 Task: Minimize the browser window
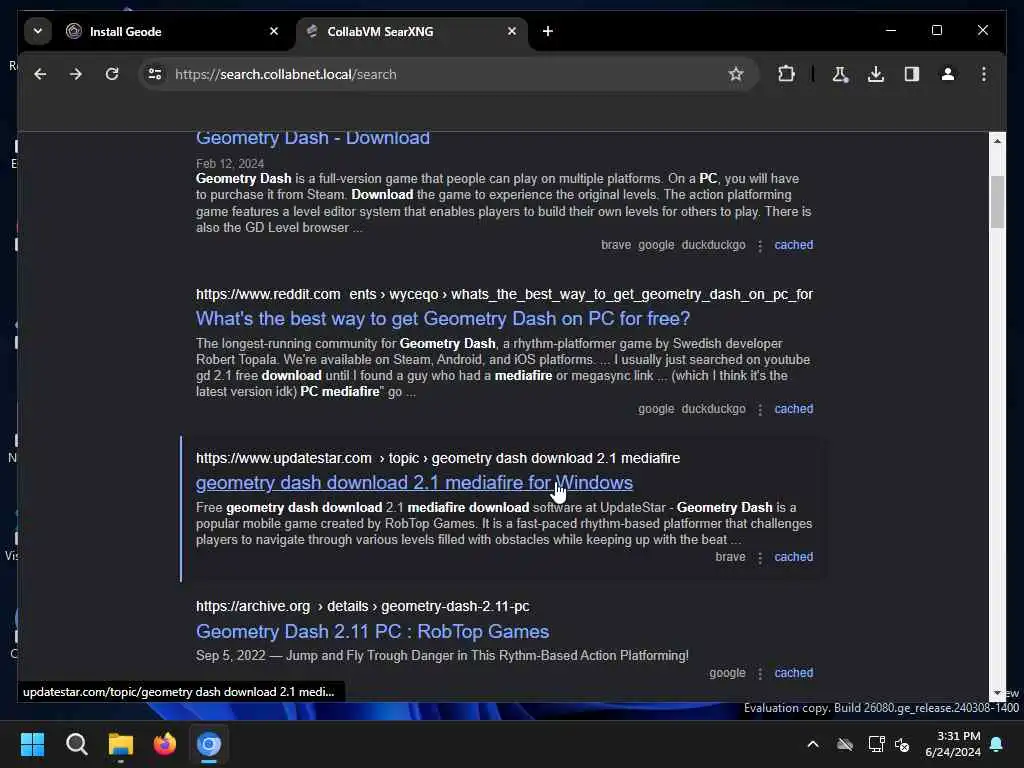891,31
